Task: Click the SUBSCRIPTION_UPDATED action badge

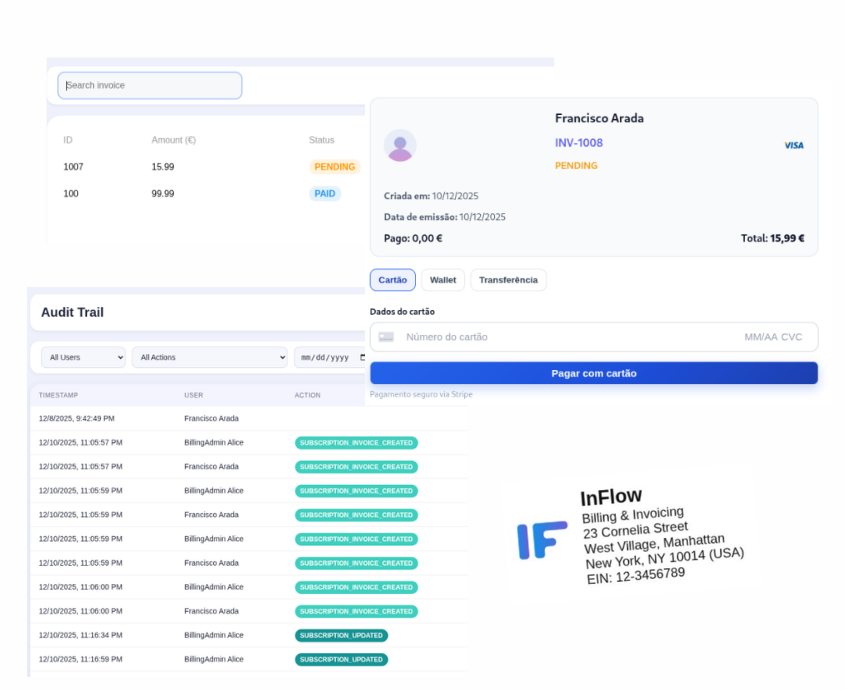Action: (341, 635)
